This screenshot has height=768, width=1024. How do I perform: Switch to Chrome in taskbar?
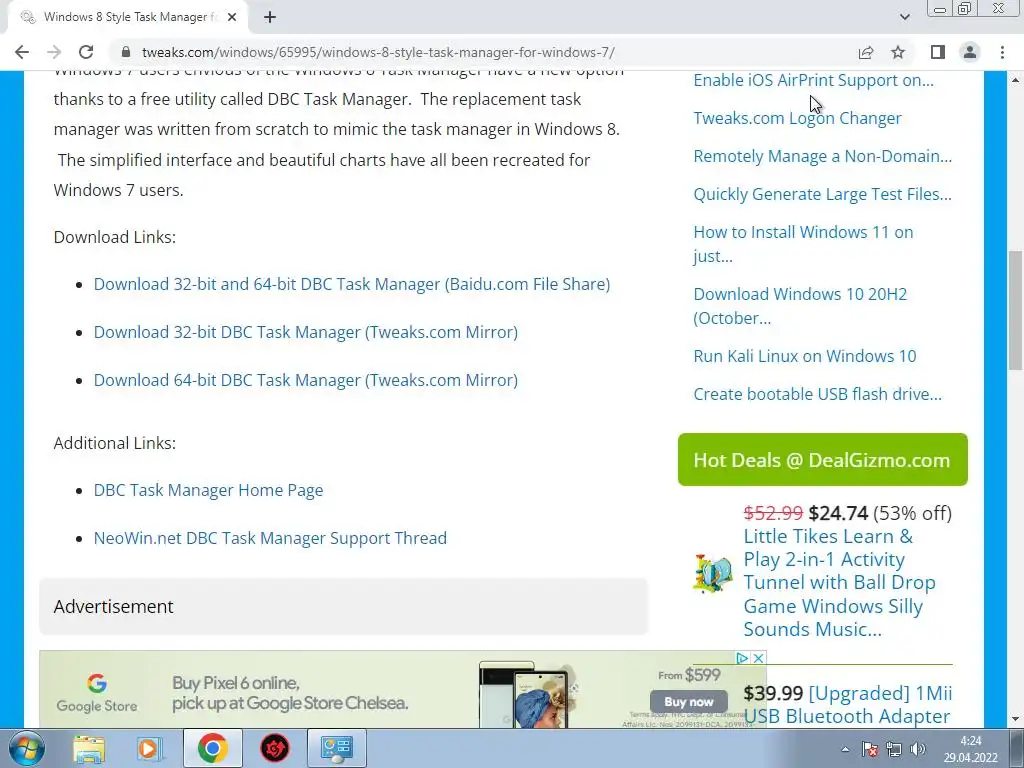click(x=213, y=748)
